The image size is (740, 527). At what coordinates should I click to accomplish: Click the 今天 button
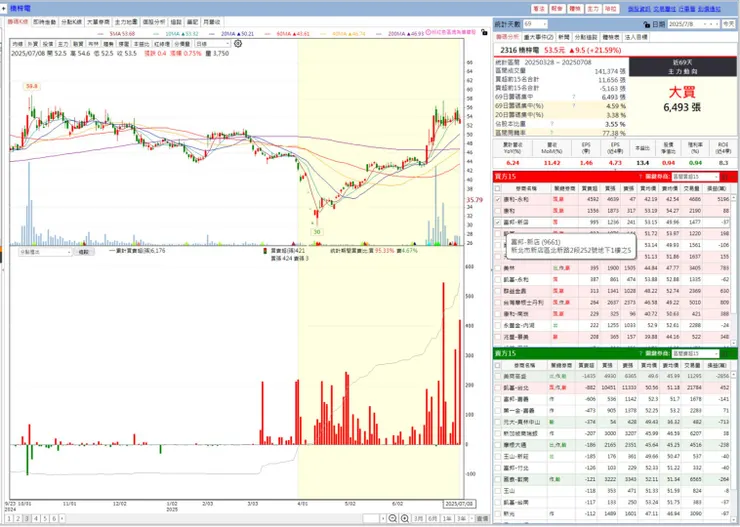coord(728,24)
